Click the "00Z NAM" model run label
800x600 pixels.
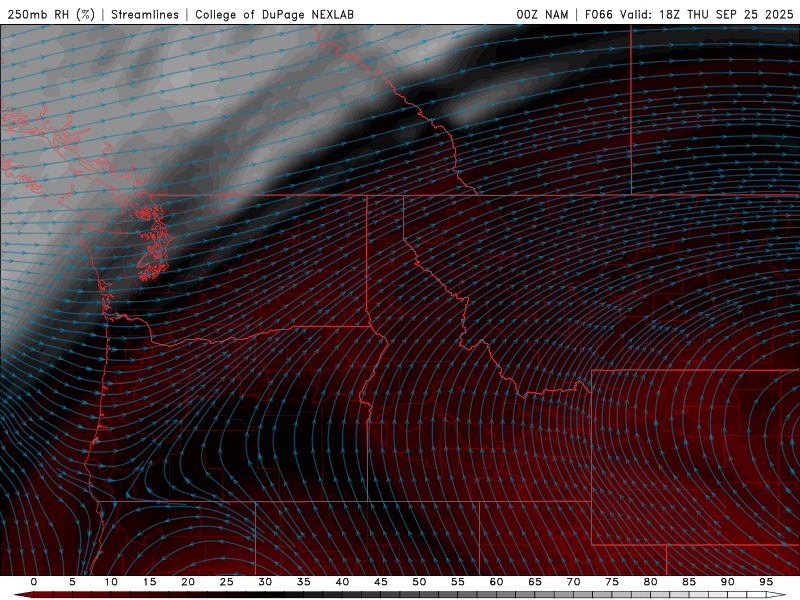(542, 14)
